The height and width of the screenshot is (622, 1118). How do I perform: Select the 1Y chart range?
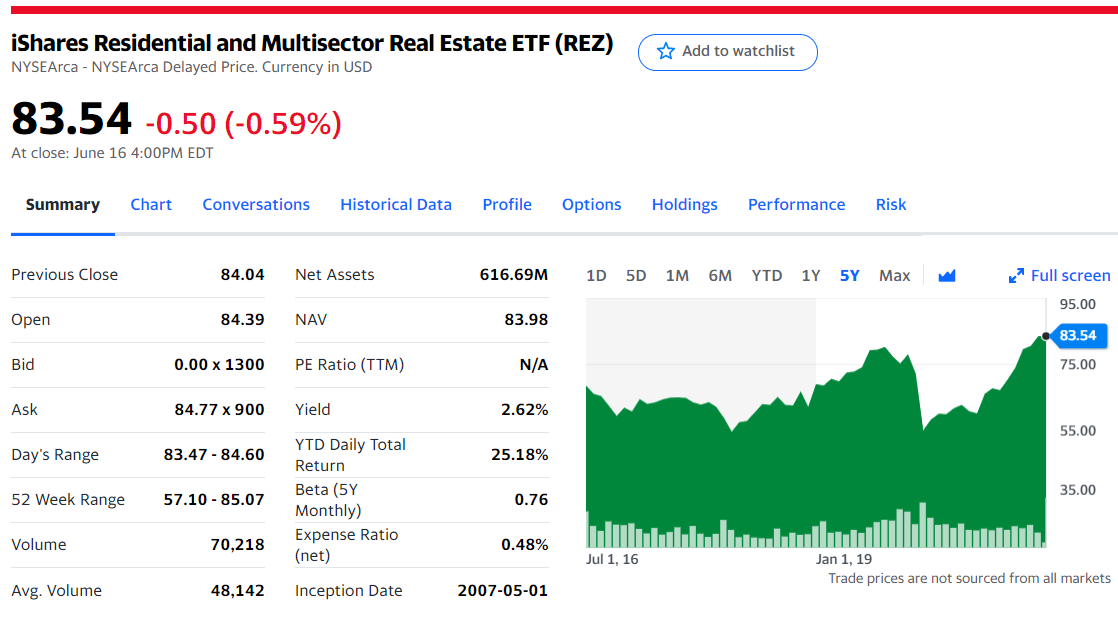pyautogui.click(x=810, y=275)
